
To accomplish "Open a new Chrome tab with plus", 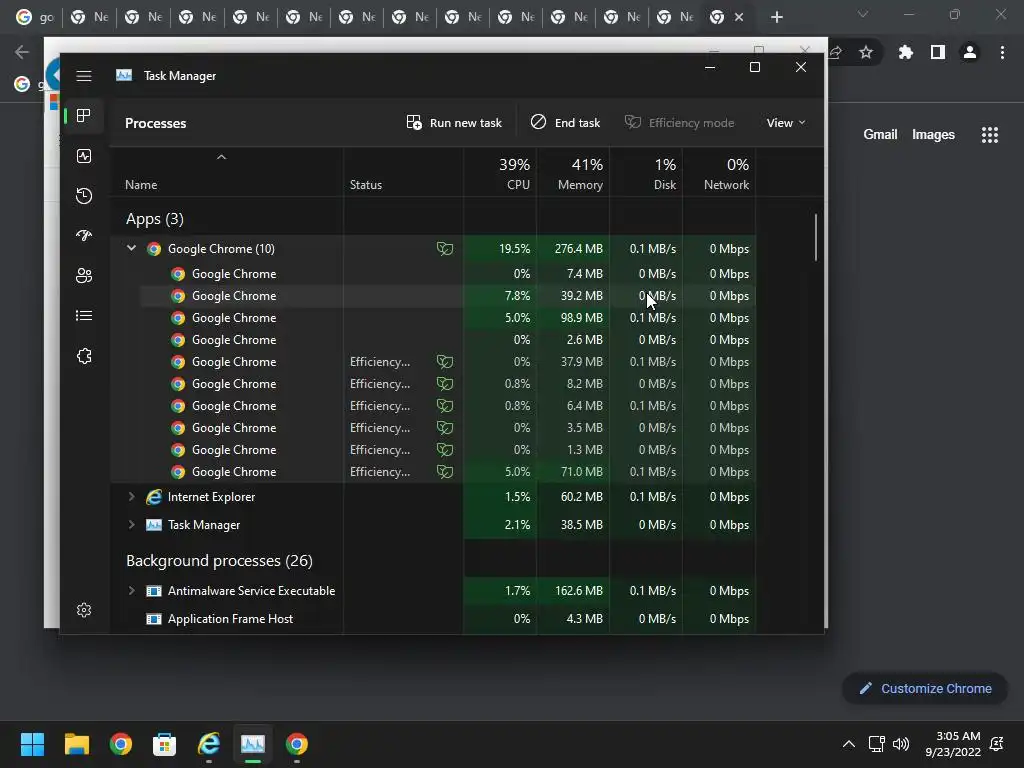I will click(776, 17).
